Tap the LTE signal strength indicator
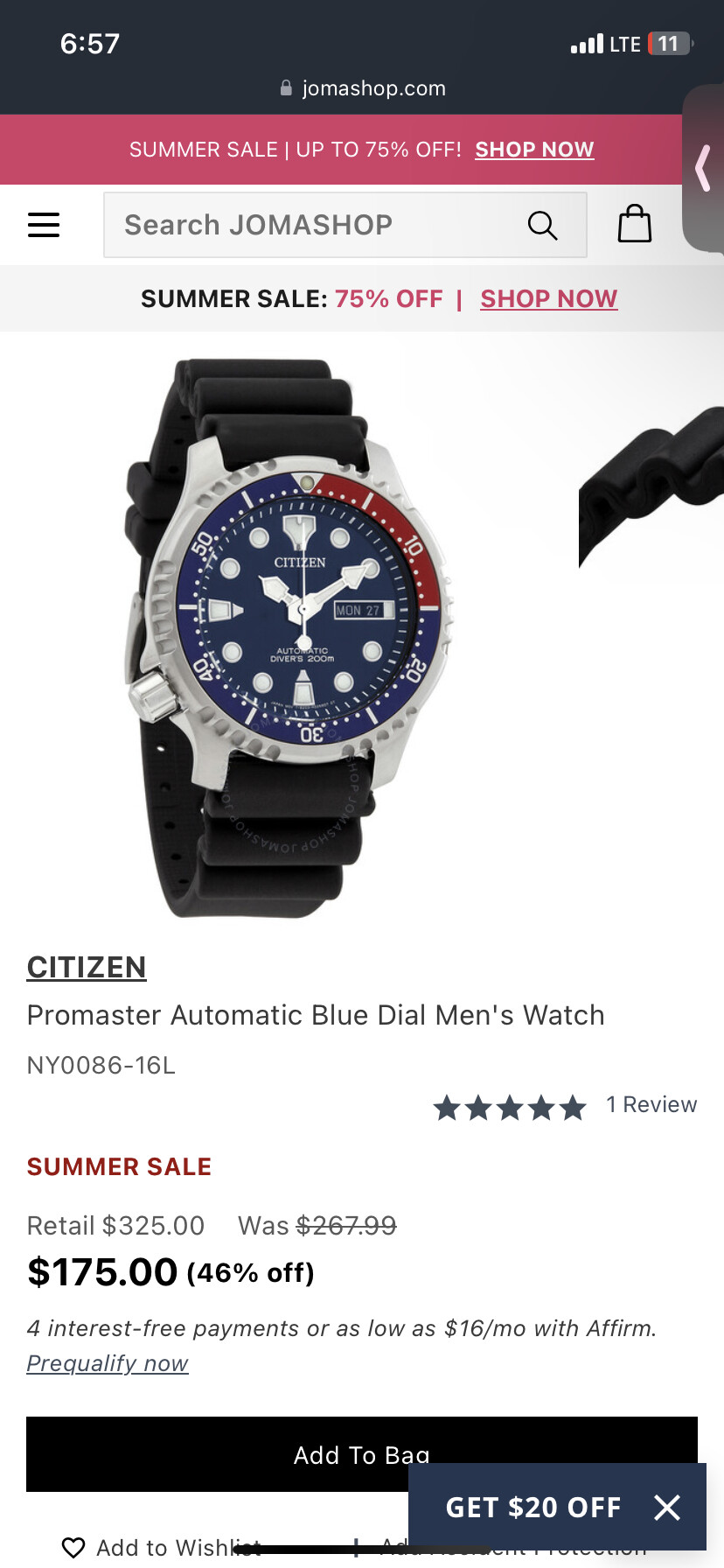Screen dimensions: 724x1568 coord(605,44)
